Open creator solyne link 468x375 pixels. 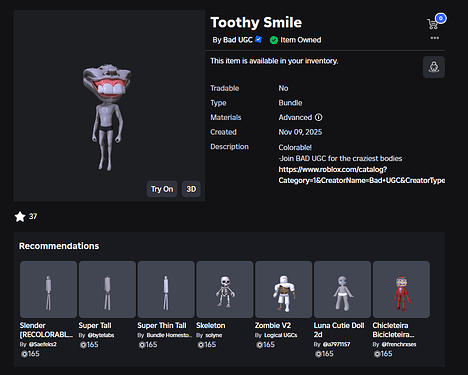[x=214, y=335]
